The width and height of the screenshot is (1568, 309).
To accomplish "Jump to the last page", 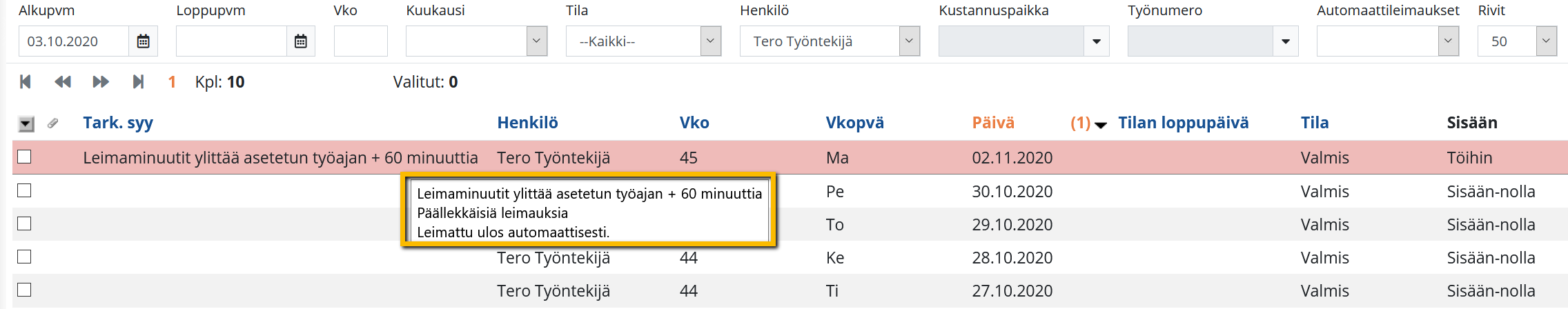I will 138,82.
